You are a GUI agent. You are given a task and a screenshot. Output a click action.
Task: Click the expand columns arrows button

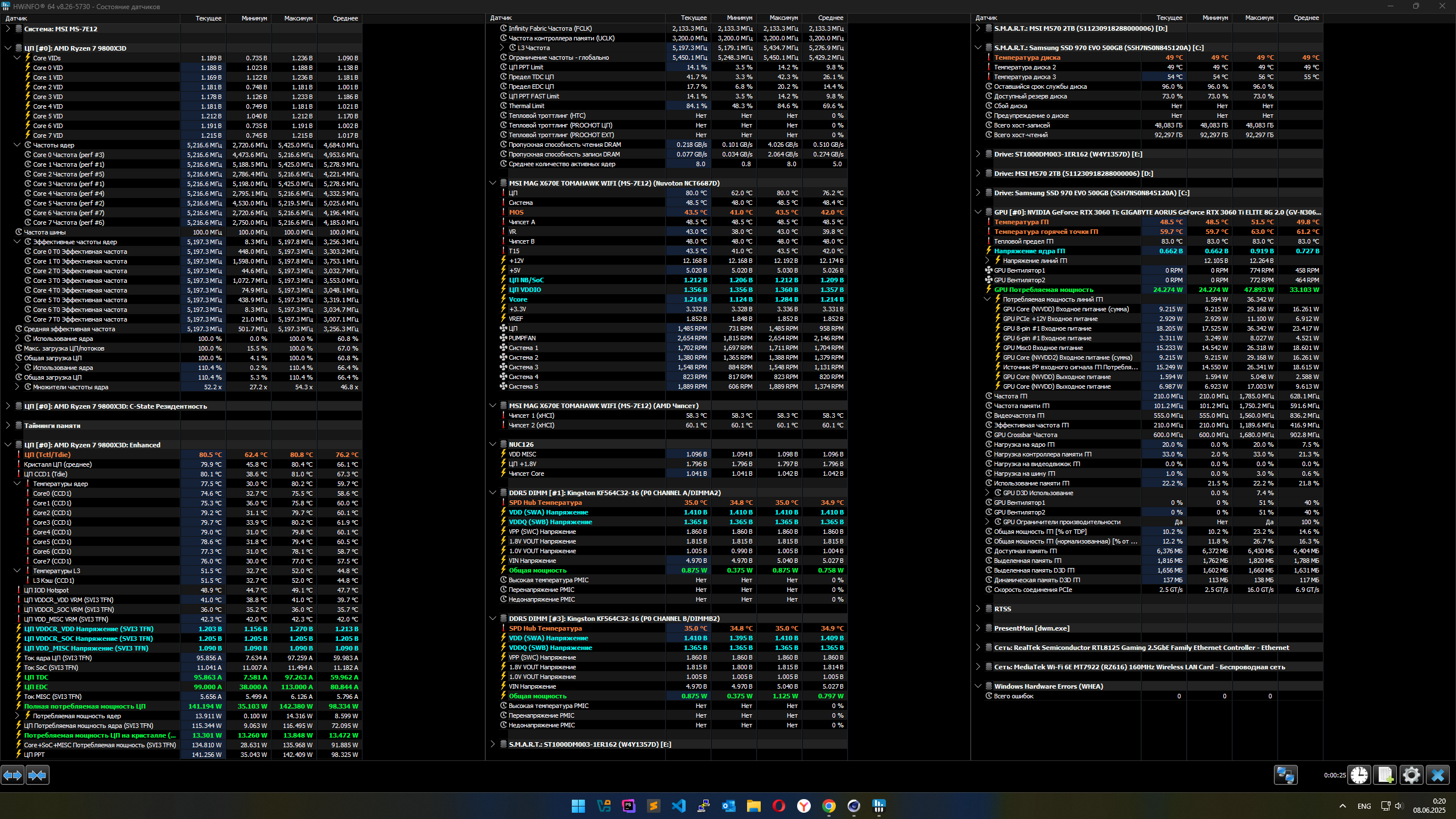(x=13, y=775)
